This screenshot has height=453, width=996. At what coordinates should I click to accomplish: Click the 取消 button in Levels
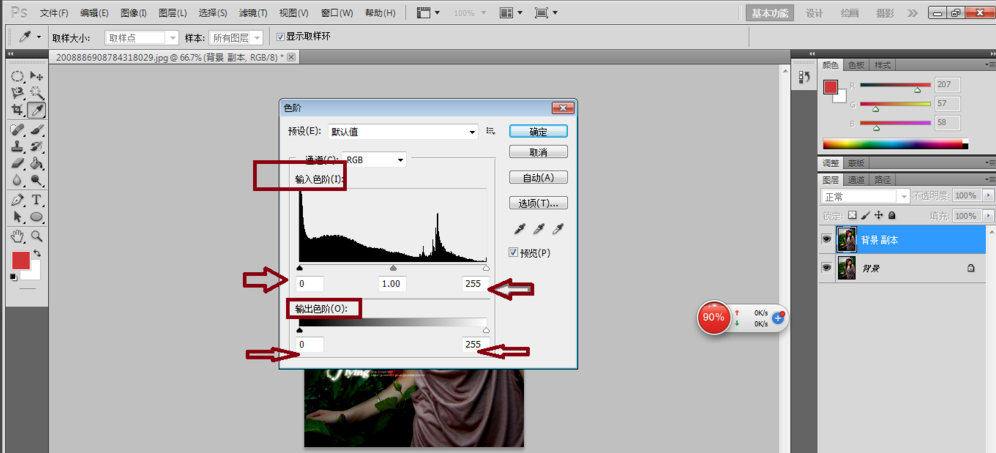pos(539,152)
